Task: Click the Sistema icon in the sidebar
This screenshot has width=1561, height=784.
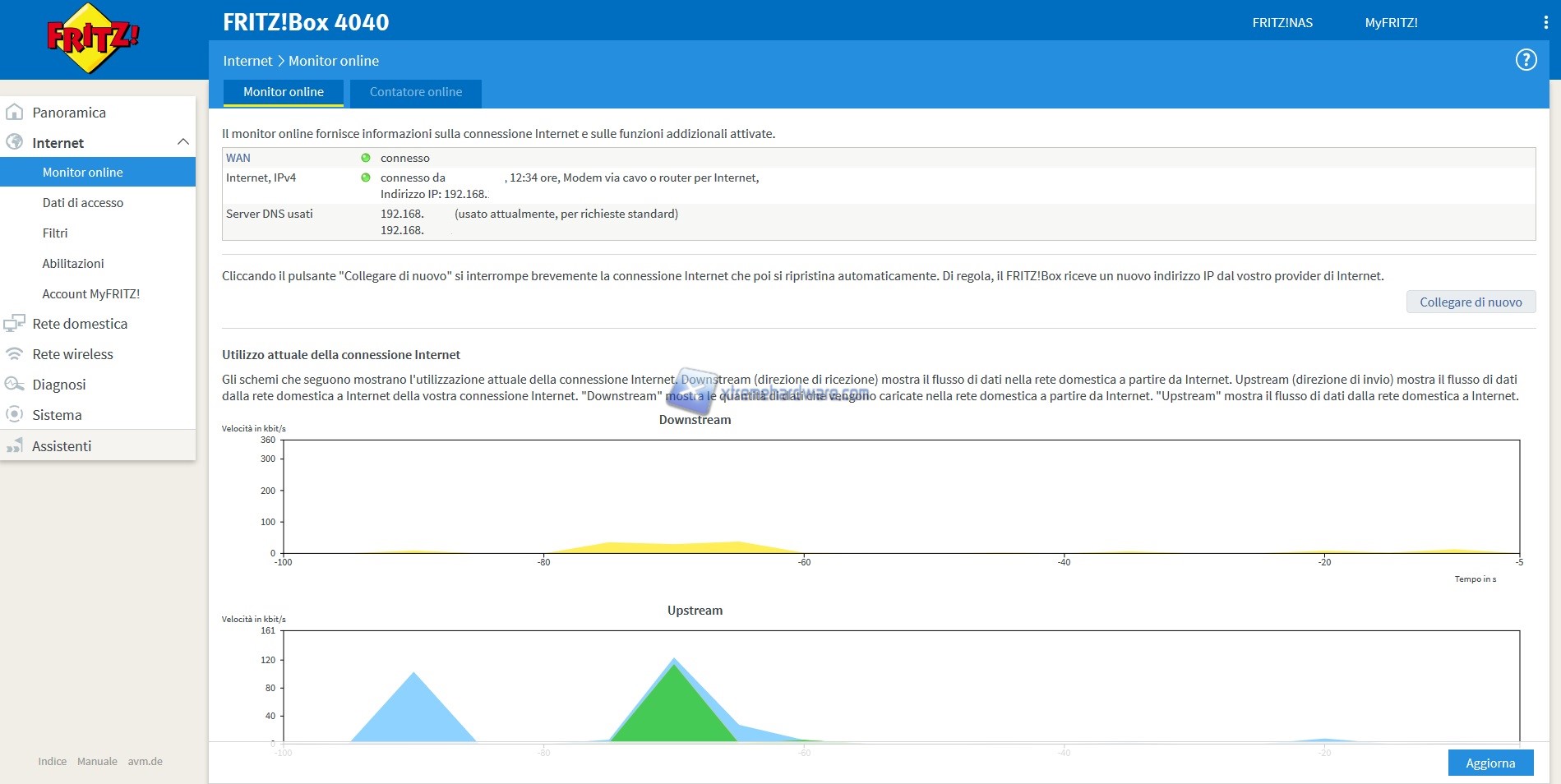Action: [x=15, y=415]
